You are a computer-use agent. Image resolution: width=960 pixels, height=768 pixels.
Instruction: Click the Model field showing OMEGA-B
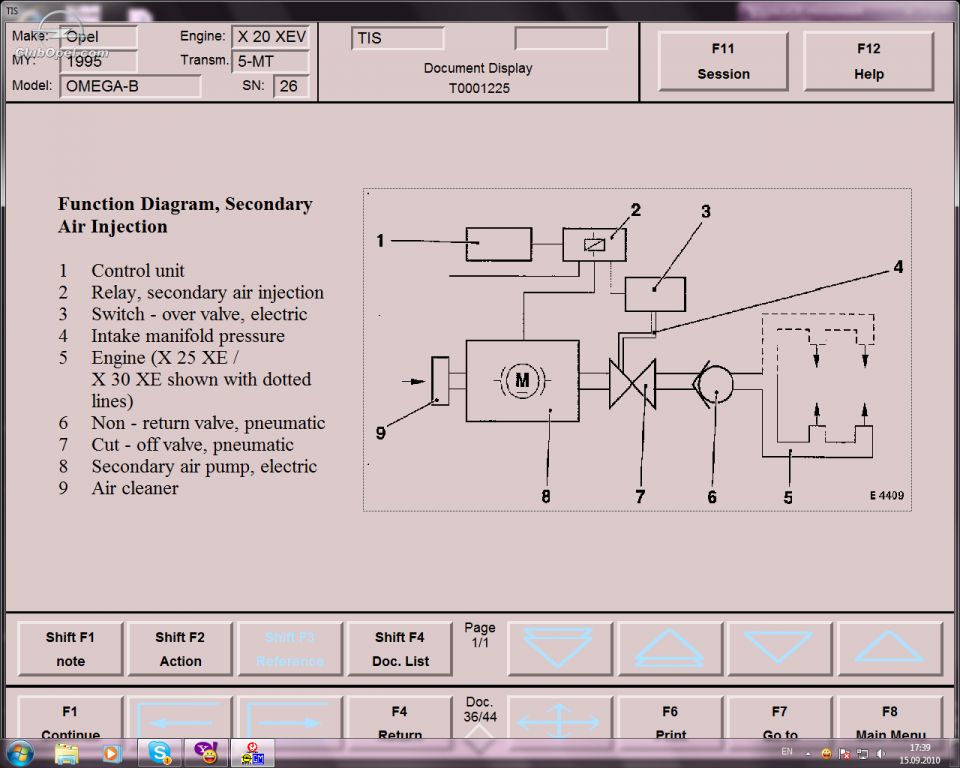[130, 86]
